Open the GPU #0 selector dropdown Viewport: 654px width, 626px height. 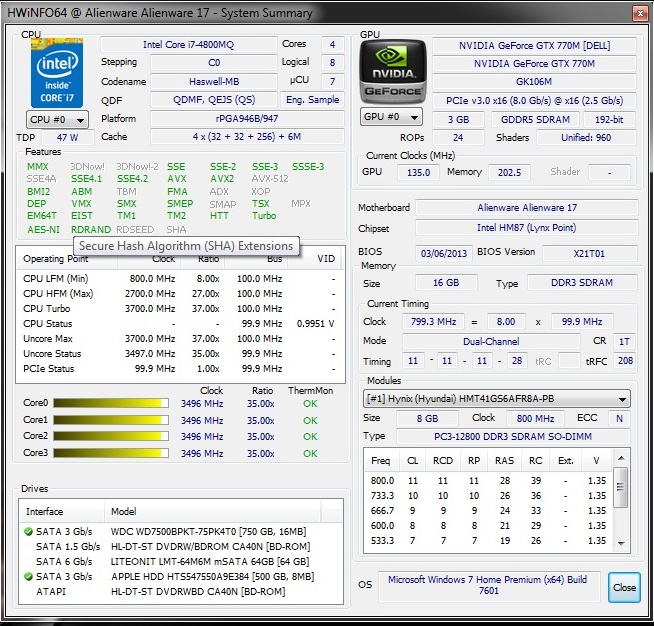[391, 117]
